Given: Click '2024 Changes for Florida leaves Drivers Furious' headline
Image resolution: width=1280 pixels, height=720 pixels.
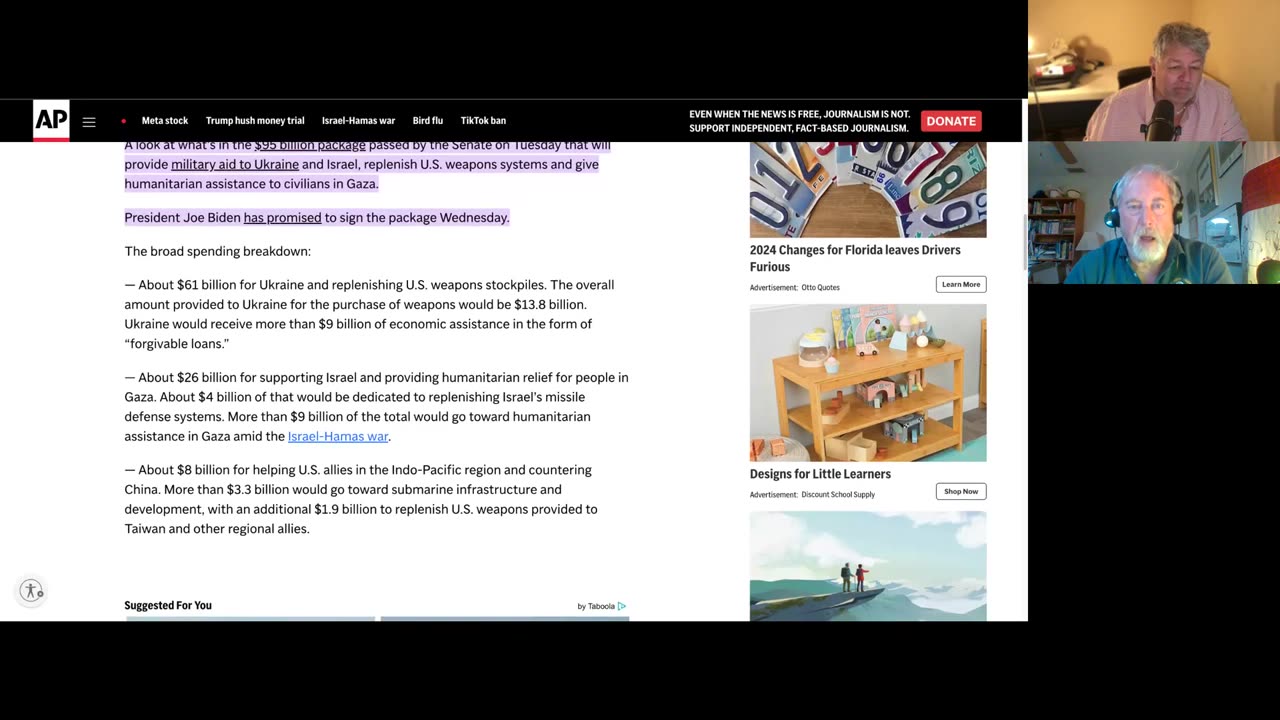Looking at the screenshot, I should (855, 258).
